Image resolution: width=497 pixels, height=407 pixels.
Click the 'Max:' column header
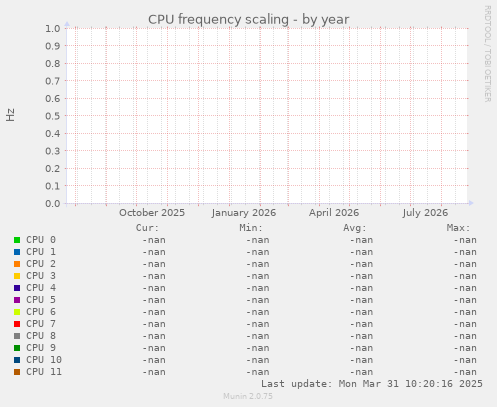[458, 228]
